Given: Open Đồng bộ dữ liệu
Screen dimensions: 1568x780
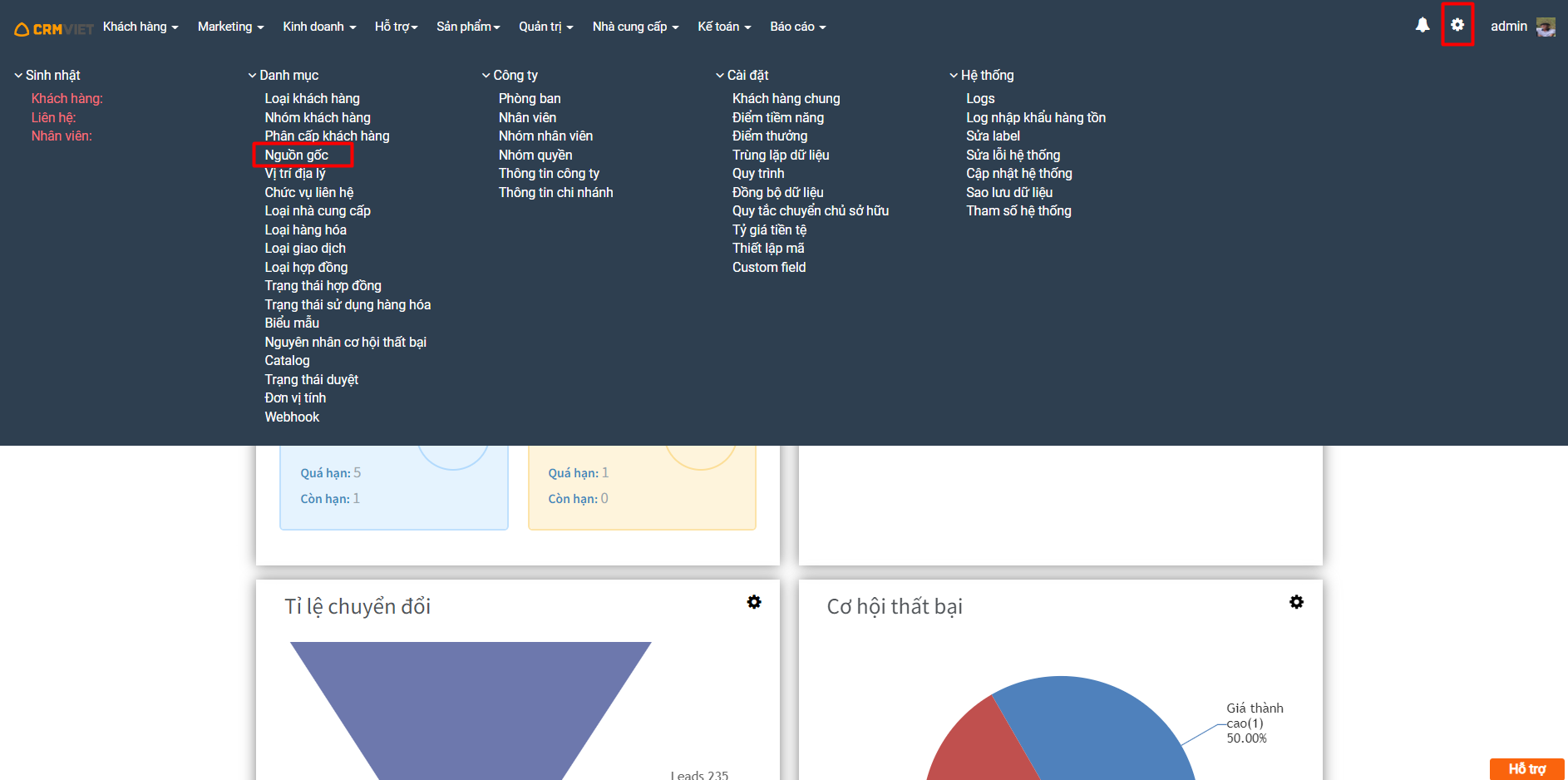Looking at the screenshot, I should [777, 193].
